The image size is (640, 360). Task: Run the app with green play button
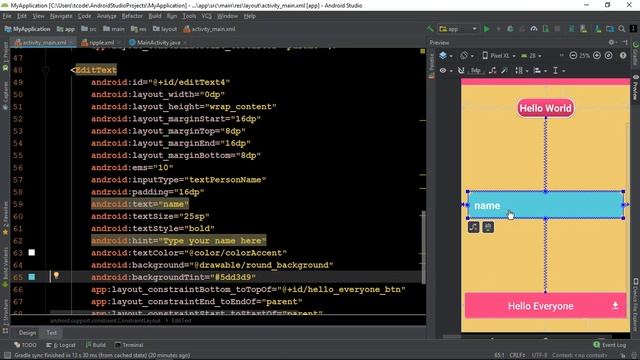[487, 29]
